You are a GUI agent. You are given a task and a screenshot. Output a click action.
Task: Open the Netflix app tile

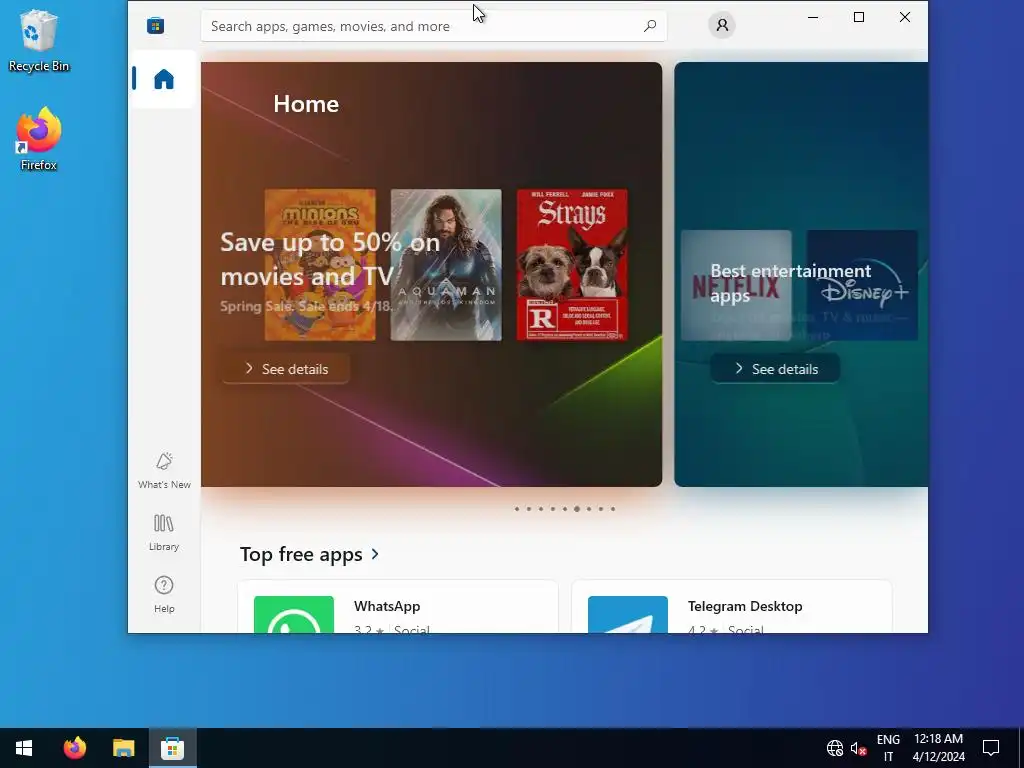[736, 285]
